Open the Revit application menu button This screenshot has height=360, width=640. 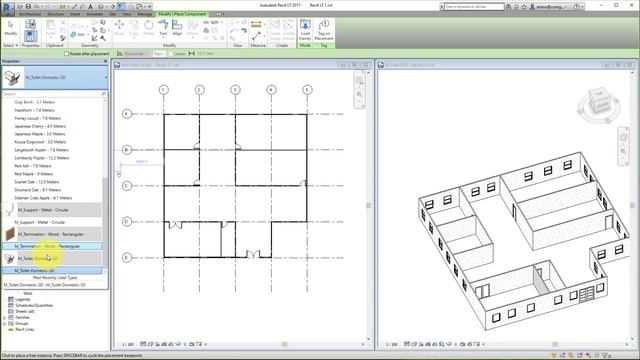click(x=7, y=9)
